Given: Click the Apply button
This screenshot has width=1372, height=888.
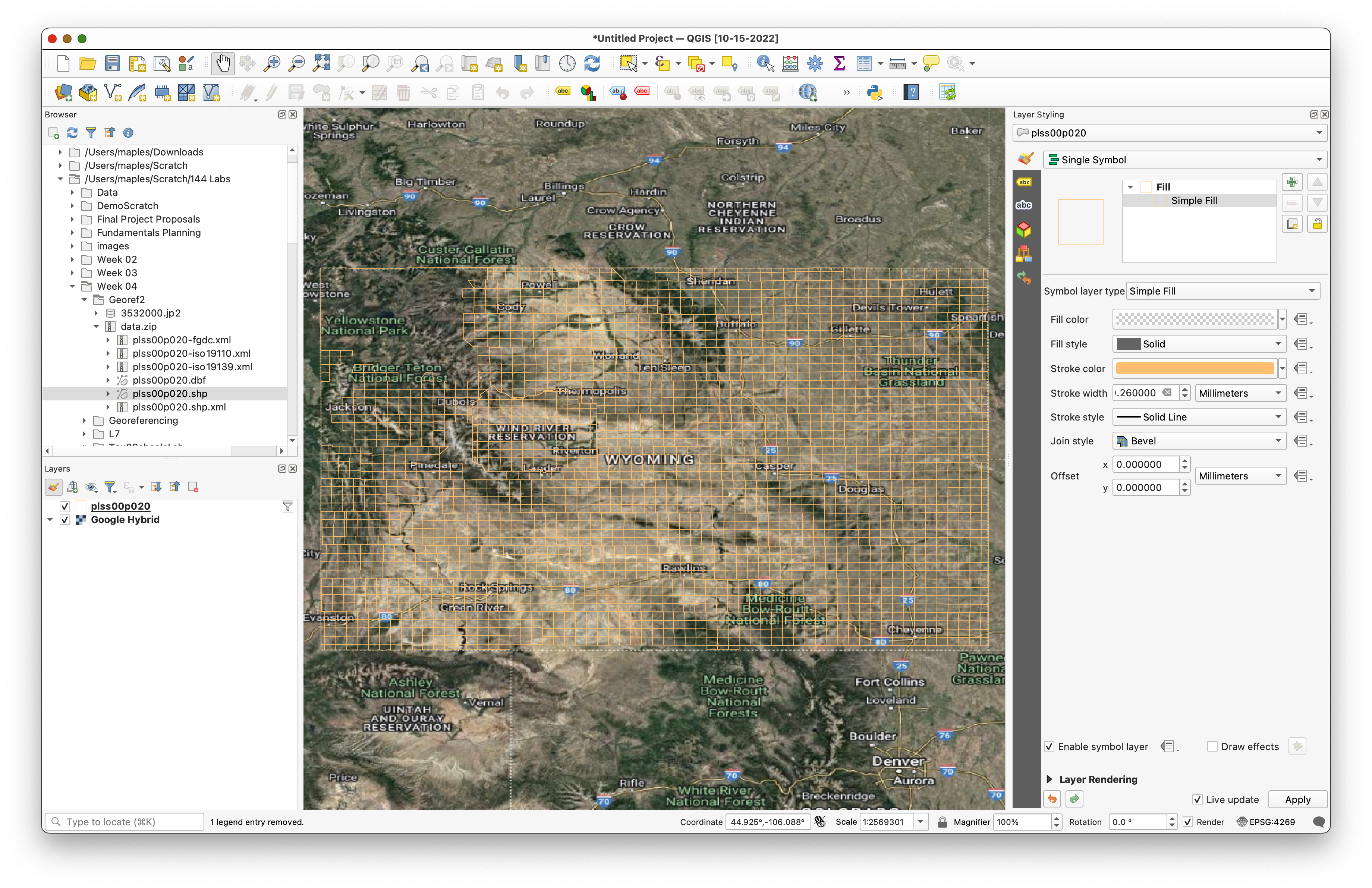Looking at the screenshot, I should tap(1297, 799).
